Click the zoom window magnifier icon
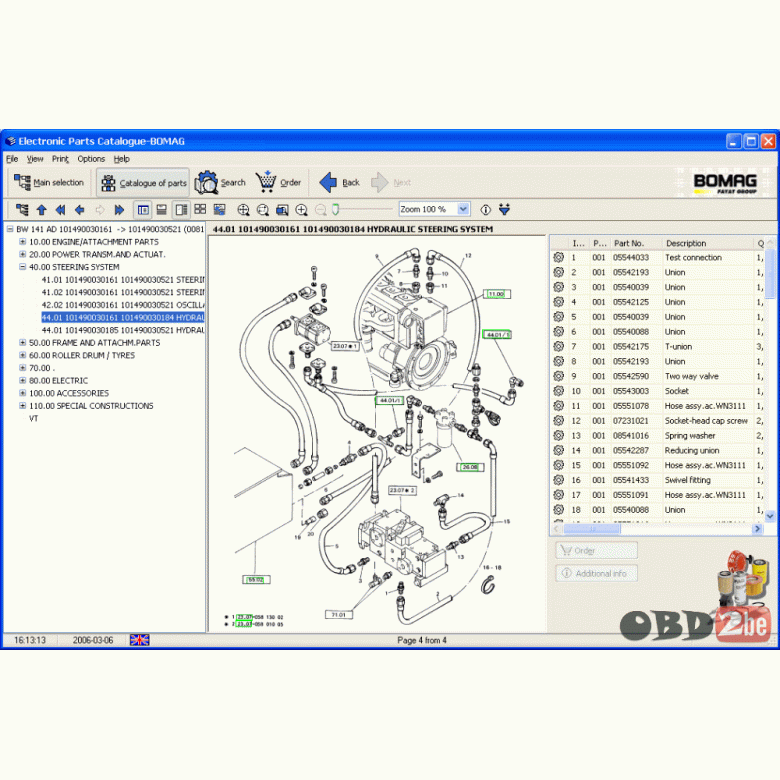The image size is (780, 780). tap(282, 210)
